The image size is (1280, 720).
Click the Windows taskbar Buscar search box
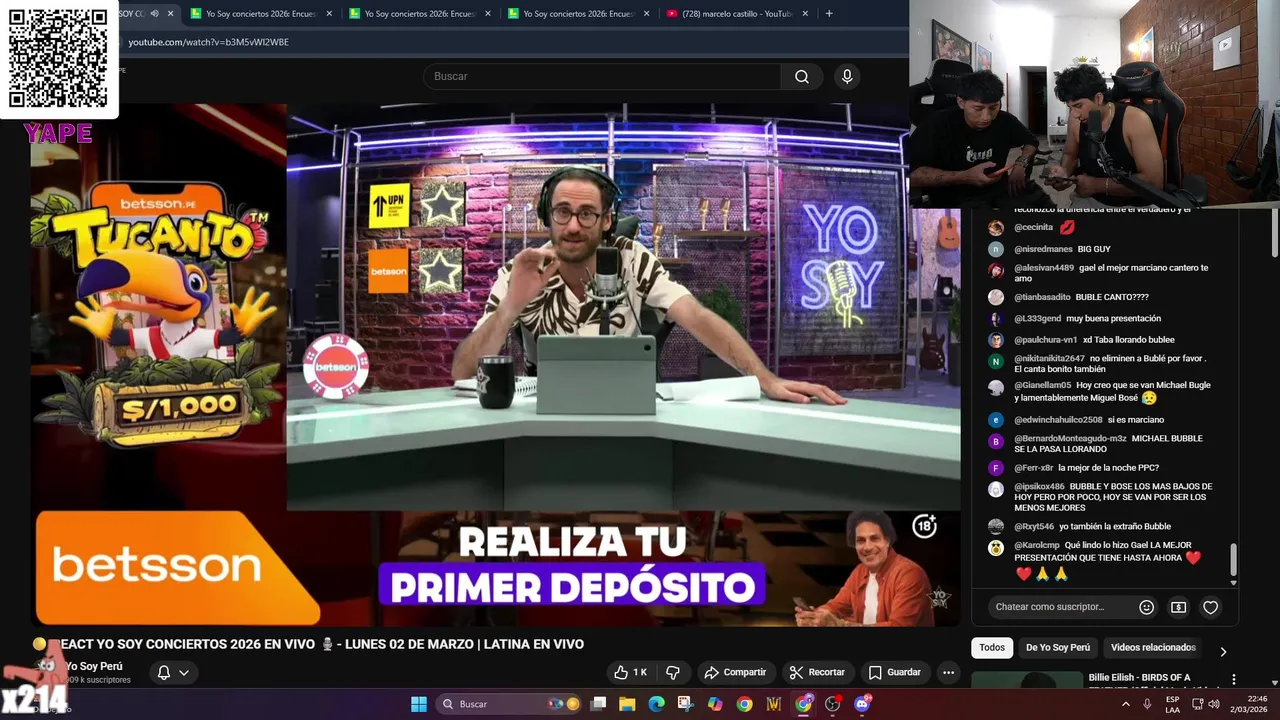click(510, 704)
